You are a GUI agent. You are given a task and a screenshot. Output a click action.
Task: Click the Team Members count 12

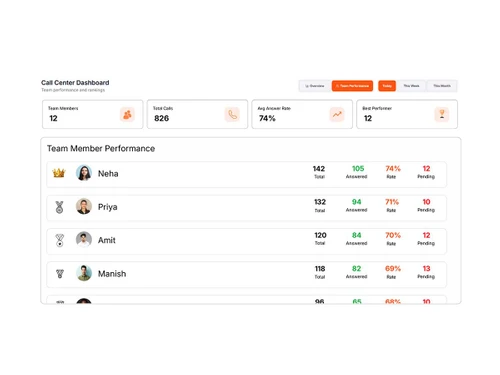point(53,118)
